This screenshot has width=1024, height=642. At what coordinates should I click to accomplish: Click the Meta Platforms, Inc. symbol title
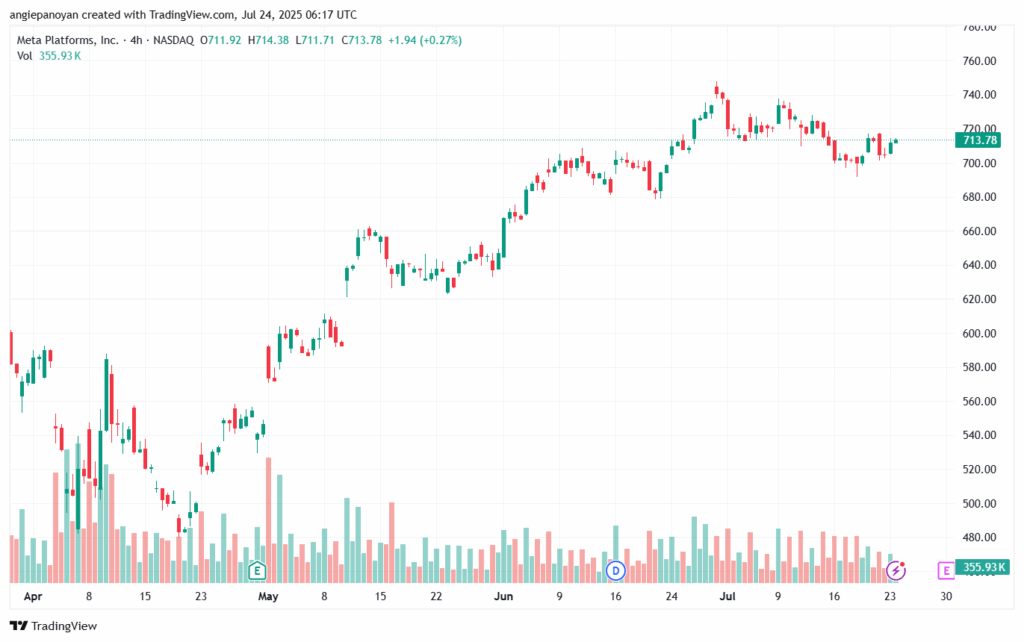67,40
